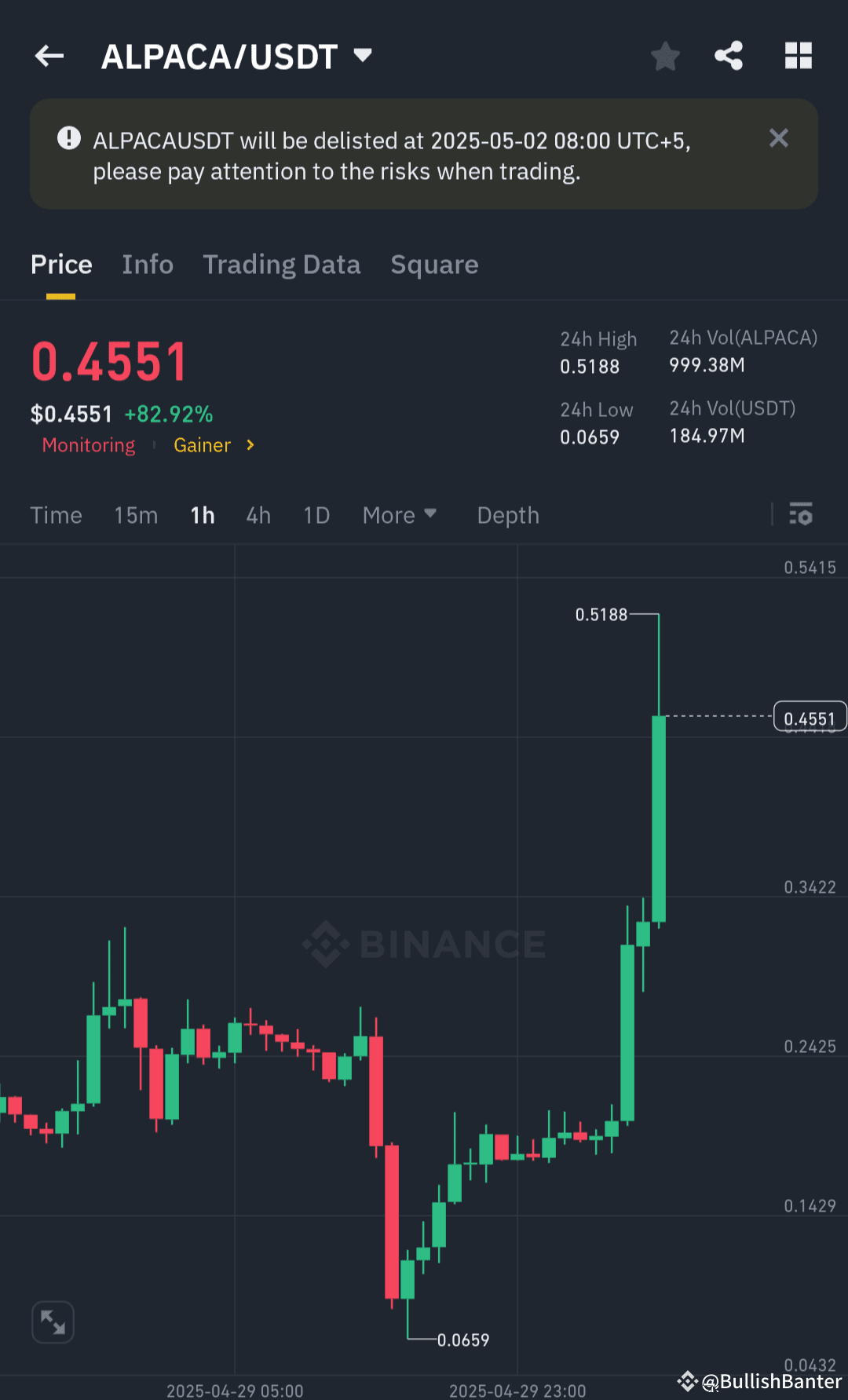The height and width of the screenshot is (1400, 848).
Task: Select the 1D candle interval
Action: (316, 515)
